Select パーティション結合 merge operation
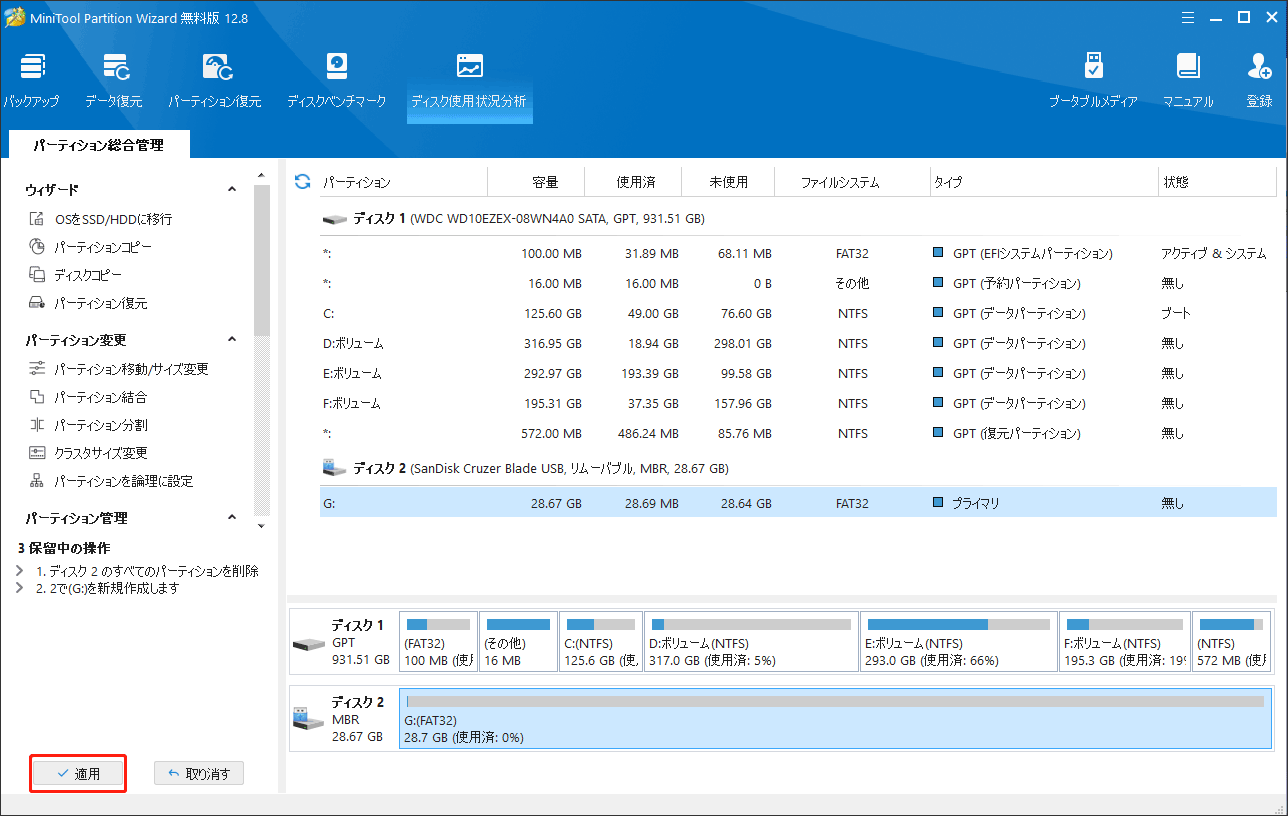The image size is (1288, 816). click(x=88, y=397)
